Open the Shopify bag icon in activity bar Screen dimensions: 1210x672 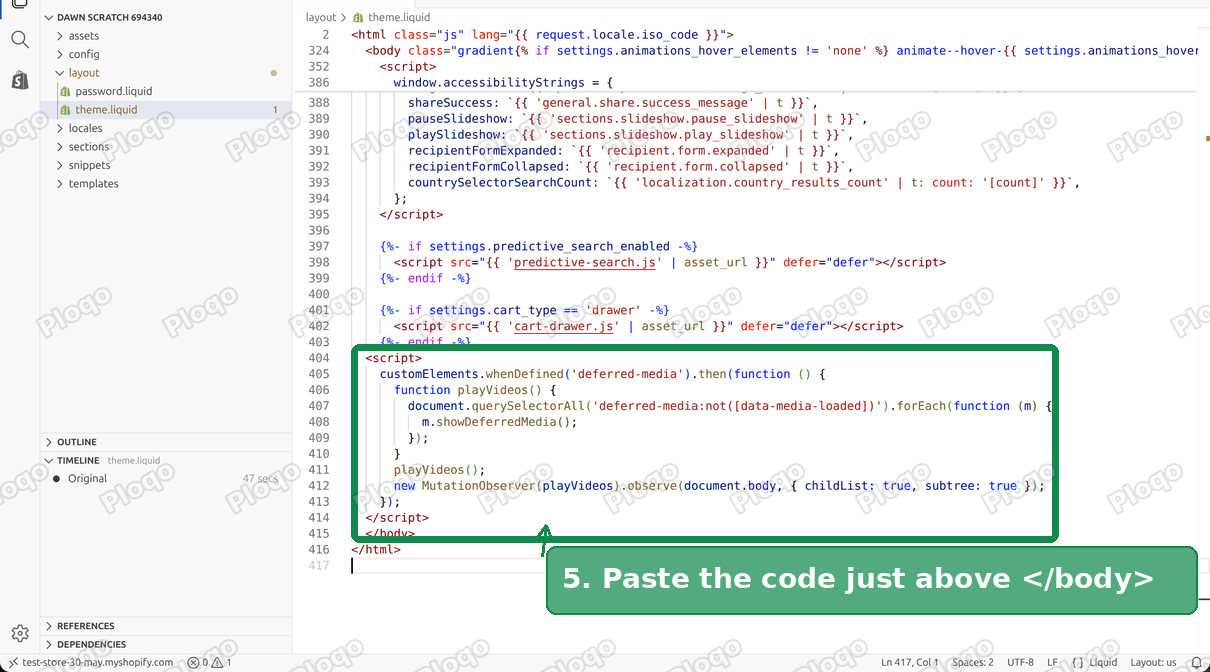pos(19,80)
